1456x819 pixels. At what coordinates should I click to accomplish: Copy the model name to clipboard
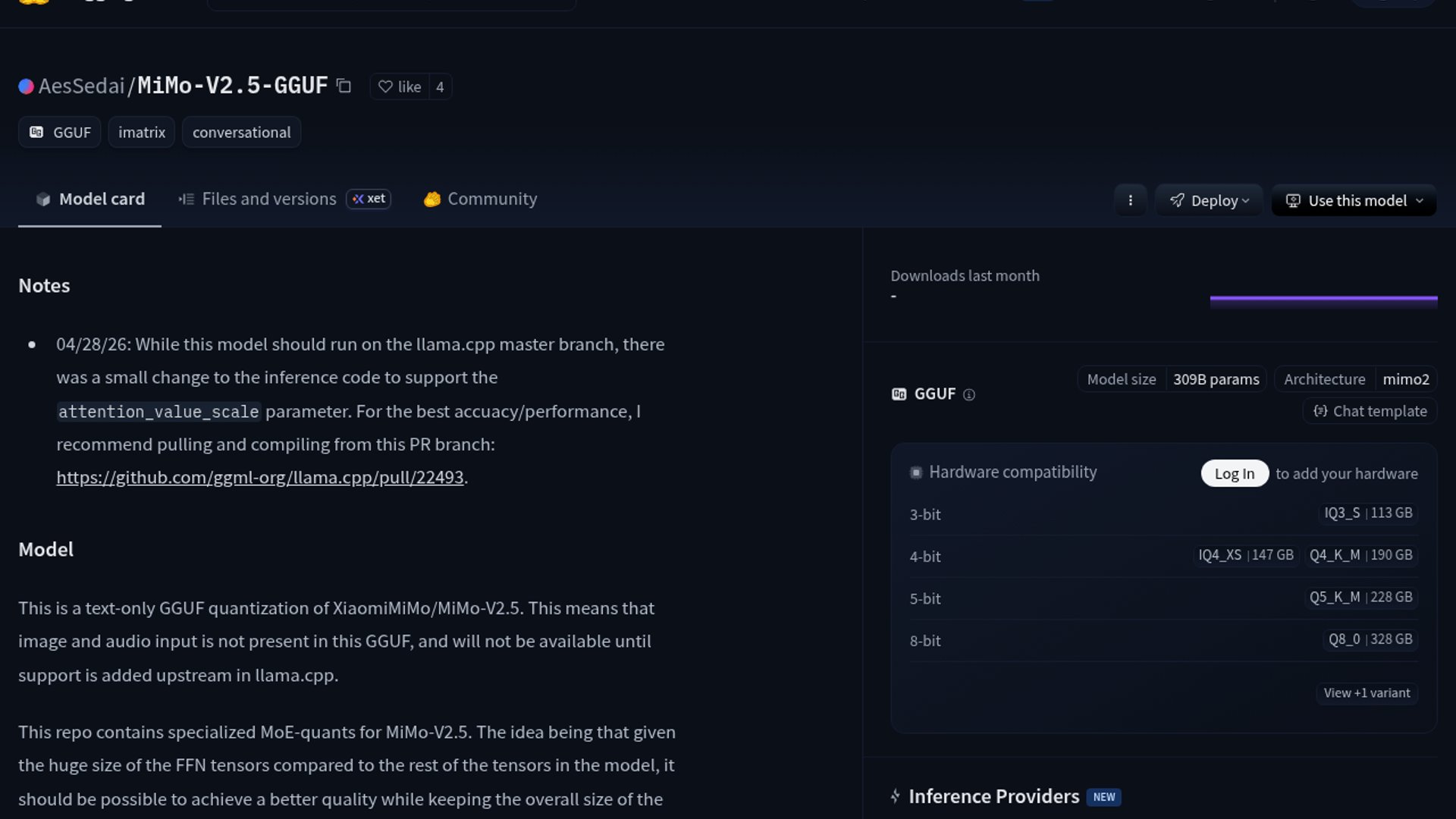coord(344,86)
